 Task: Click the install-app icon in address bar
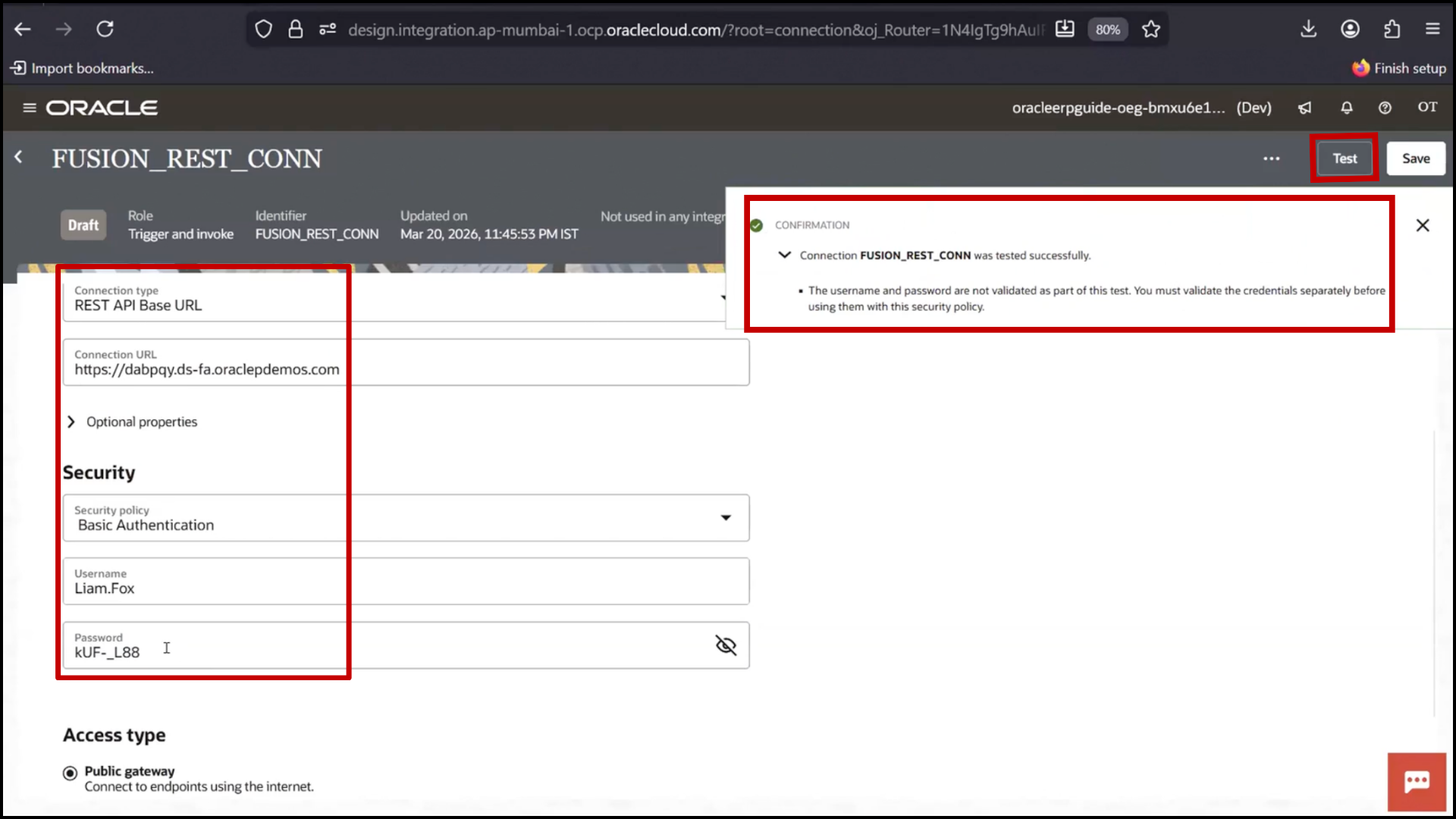pyautogui.click(x=1065, y=30)
